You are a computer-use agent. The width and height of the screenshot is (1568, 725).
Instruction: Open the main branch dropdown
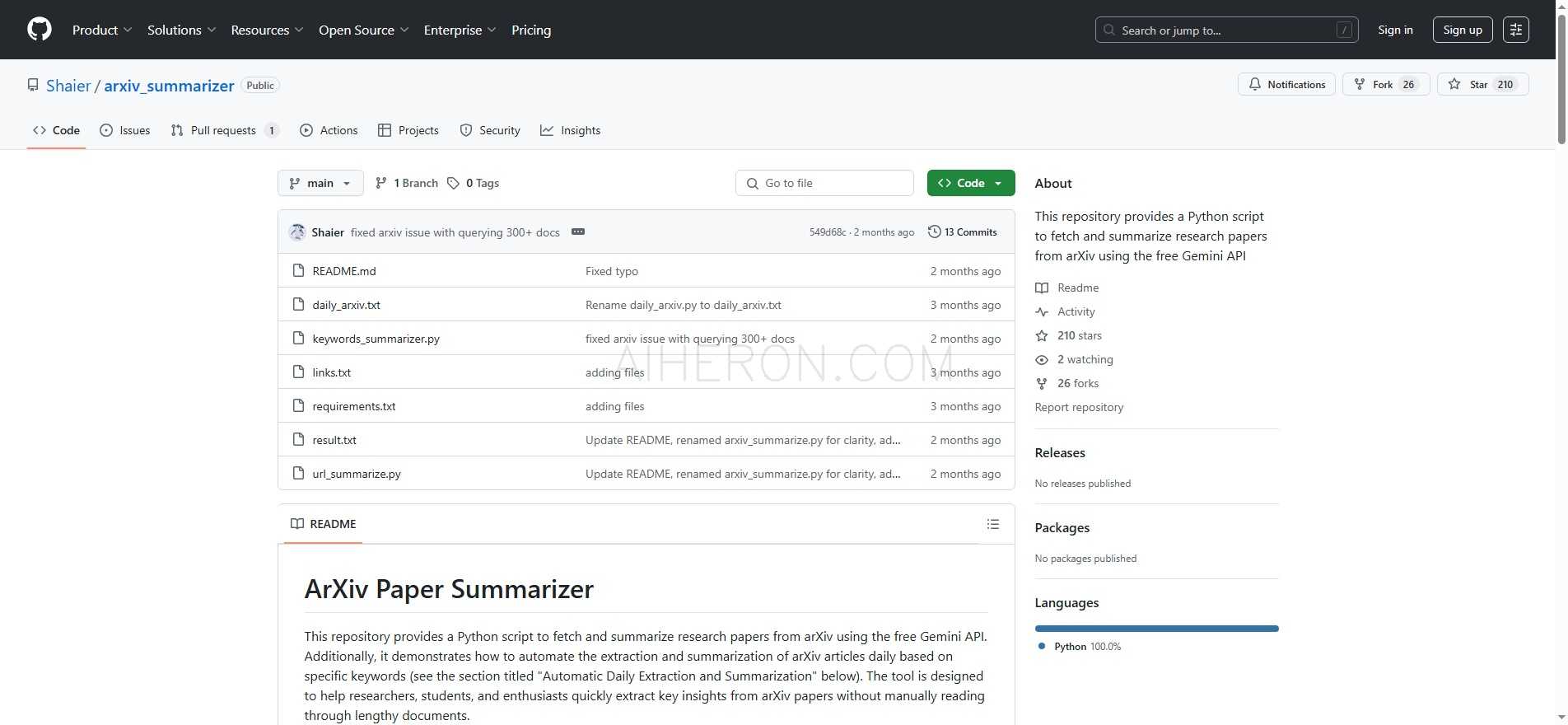click(x=320, y=183)
